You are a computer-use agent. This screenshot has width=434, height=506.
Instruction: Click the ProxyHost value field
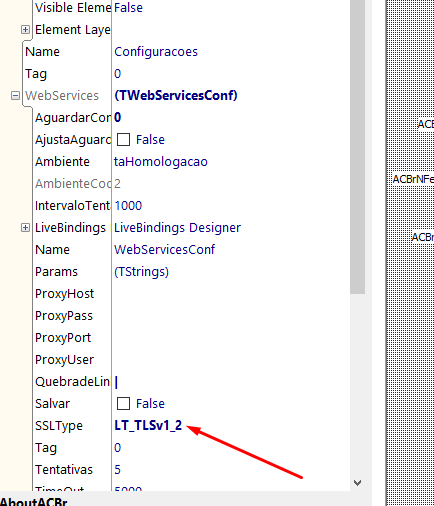point(231,294)
